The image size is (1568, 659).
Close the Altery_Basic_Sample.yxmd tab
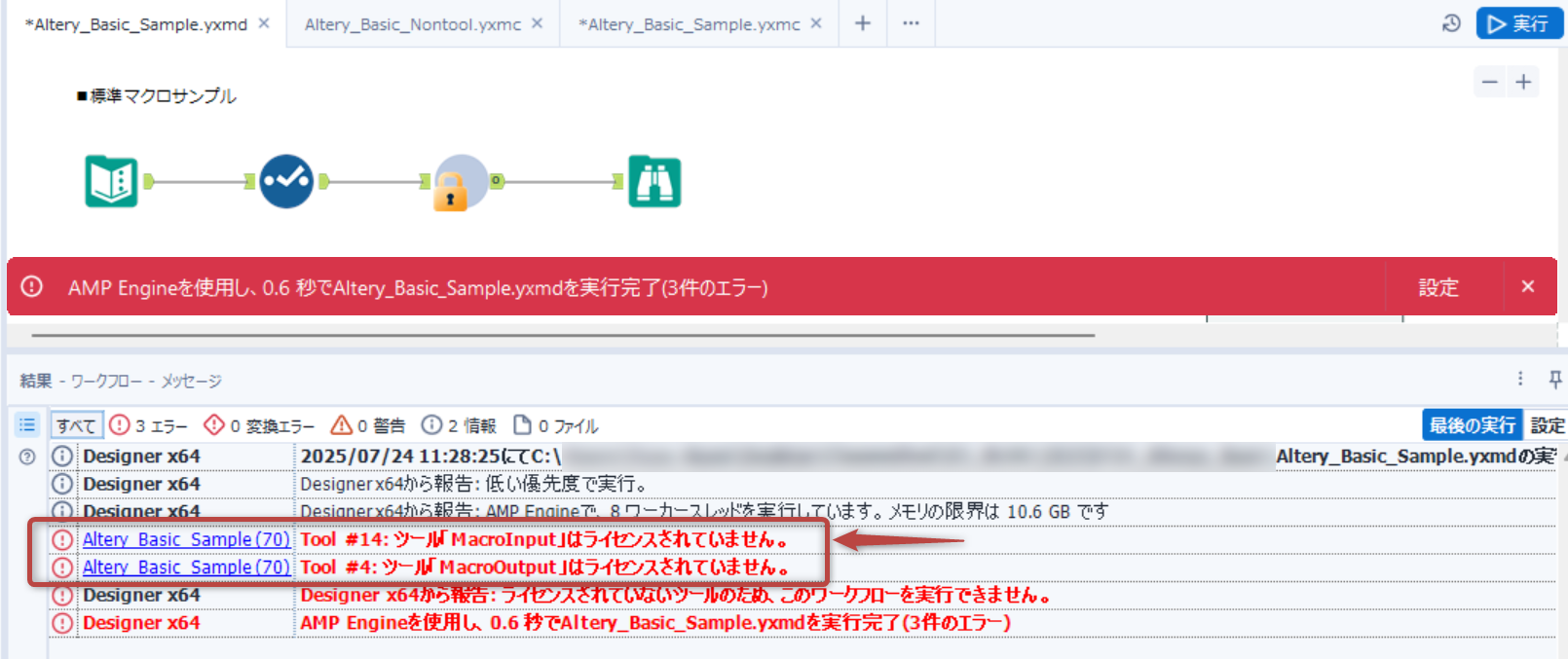tap(264, 23)
